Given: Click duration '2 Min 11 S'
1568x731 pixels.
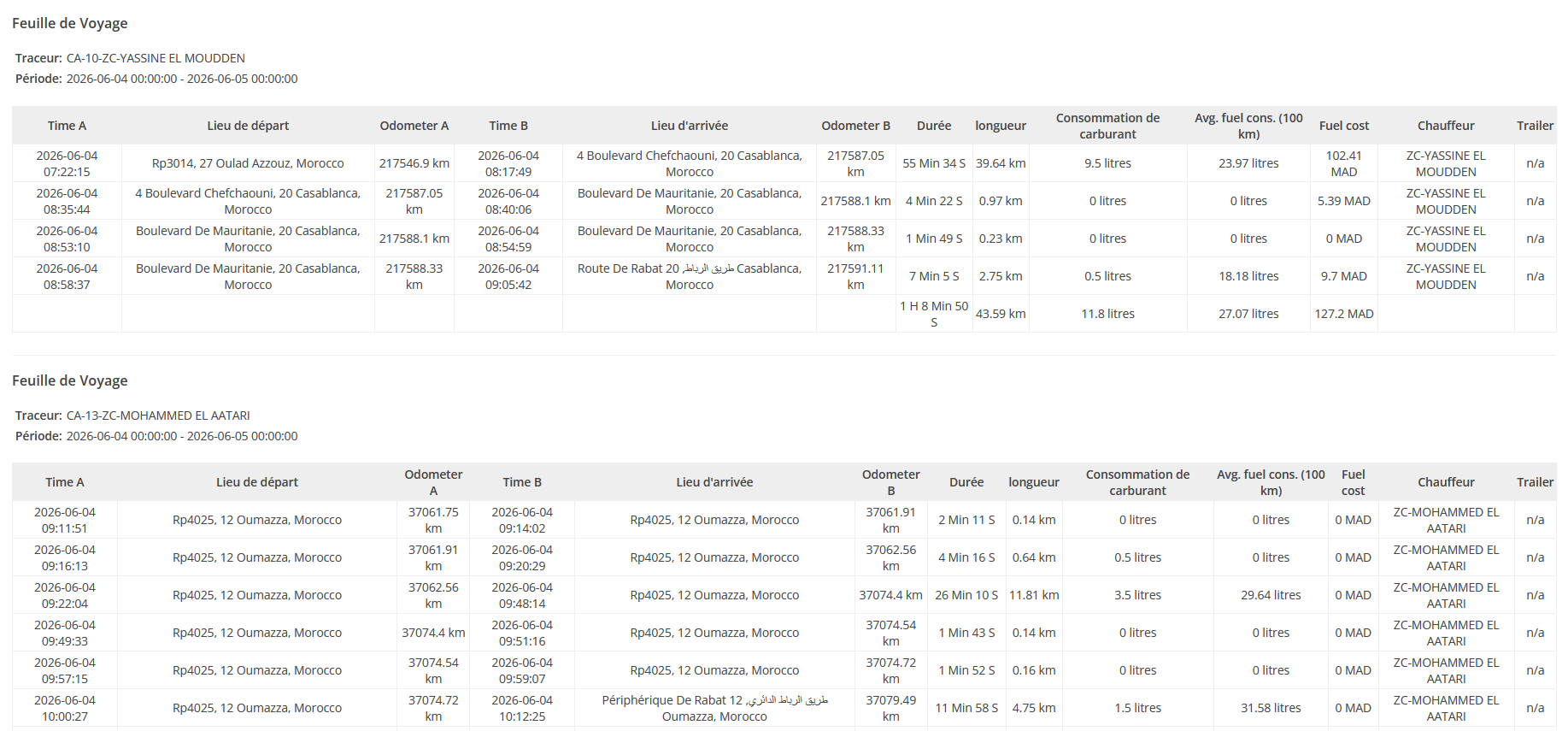Looking at the screenshot, I should (966, 520).
